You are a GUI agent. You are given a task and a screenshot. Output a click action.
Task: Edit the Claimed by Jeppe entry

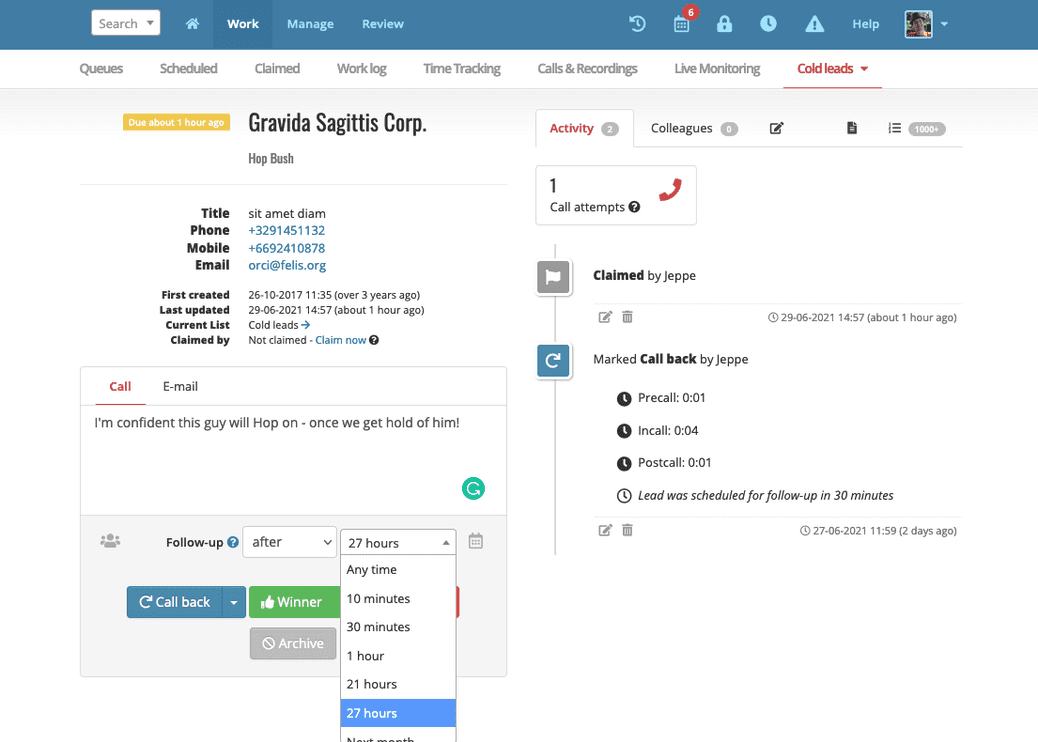[x=605, y=317]
